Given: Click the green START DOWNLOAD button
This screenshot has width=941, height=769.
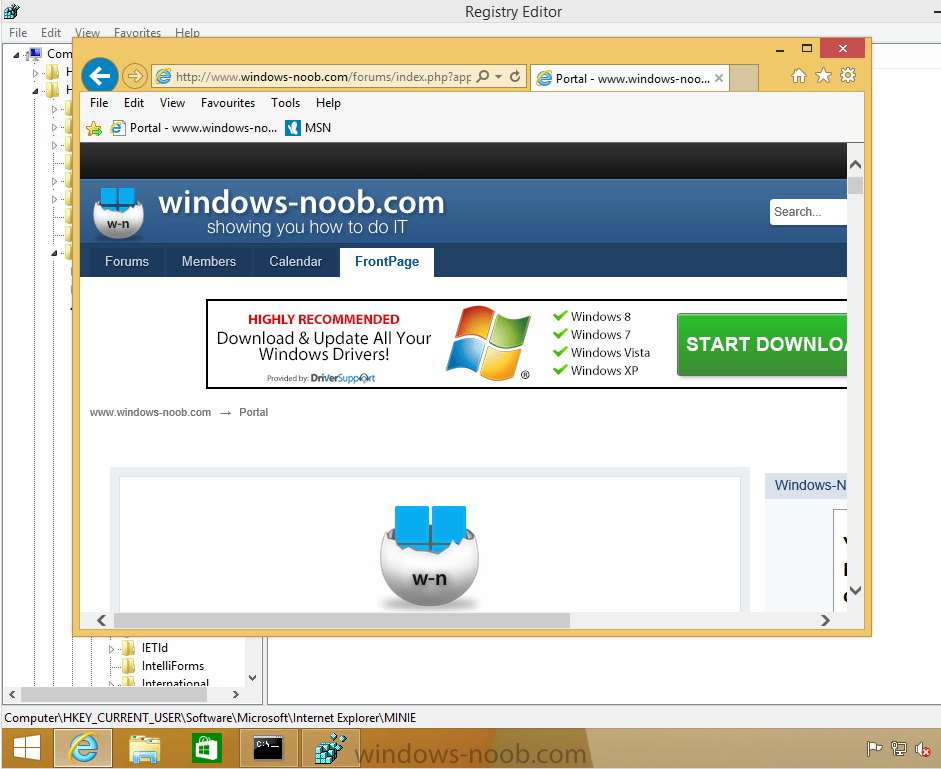Looking at the screenshot, I should [762, 344].
